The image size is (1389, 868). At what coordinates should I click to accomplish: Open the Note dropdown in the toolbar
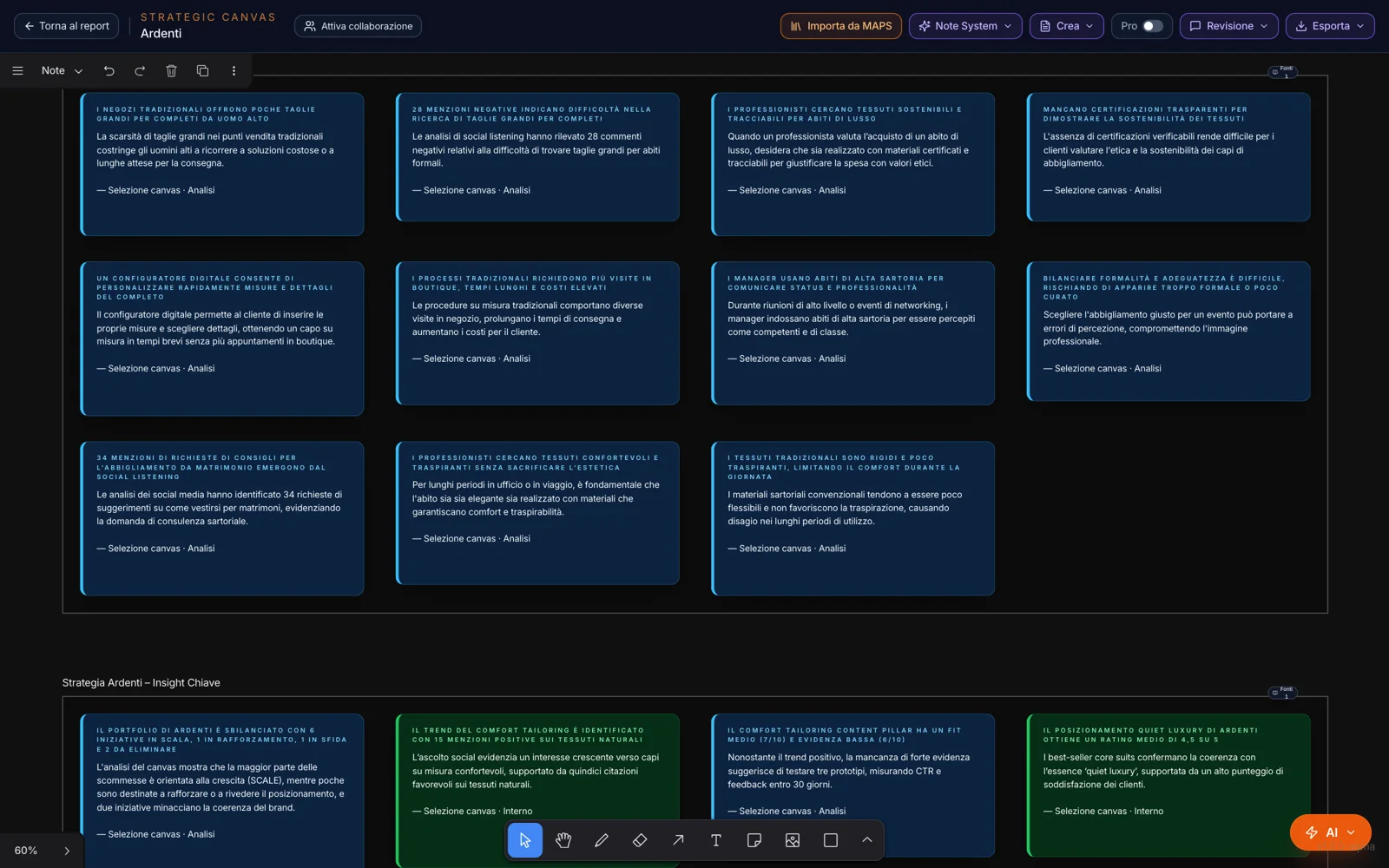(x=62, y=70)
